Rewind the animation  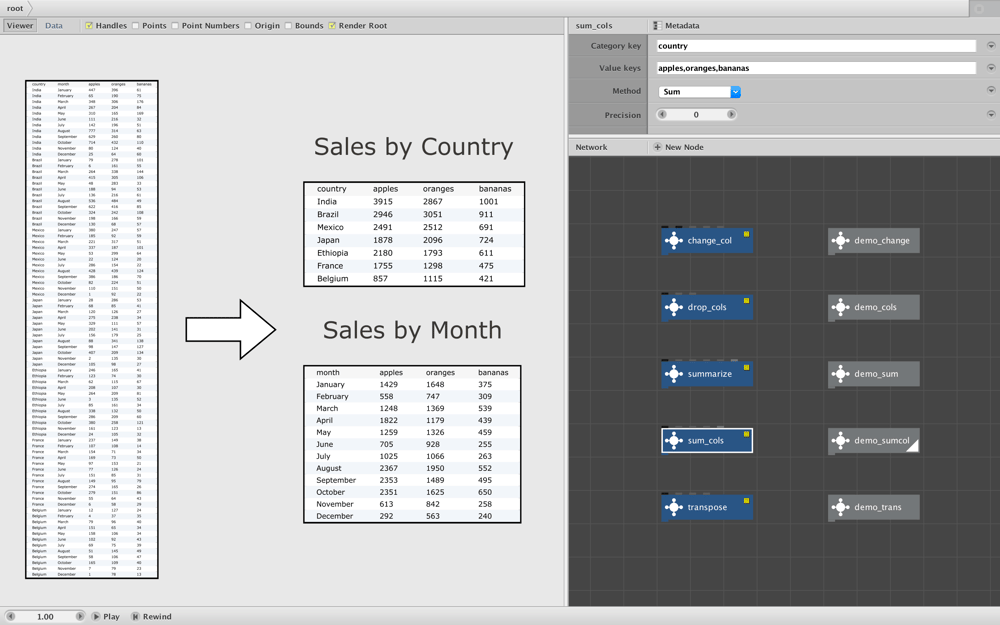tap(152, 617)
